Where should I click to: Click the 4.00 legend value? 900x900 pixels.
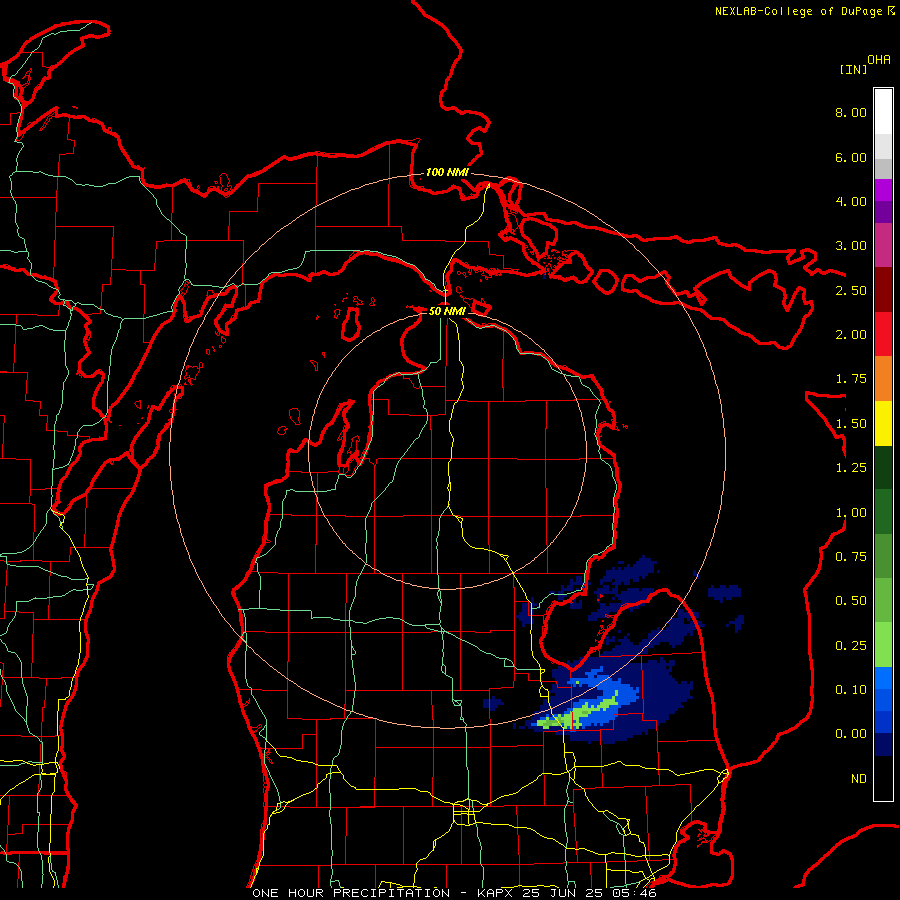point(851,201)
